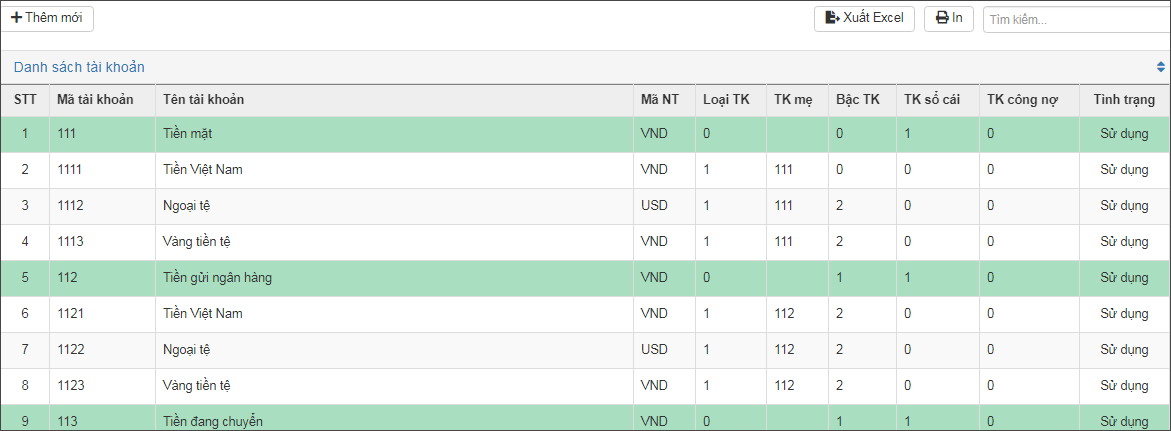Click the Tình trạng column header
This screenshot has width=1171, height=431.
(1125, 99)
